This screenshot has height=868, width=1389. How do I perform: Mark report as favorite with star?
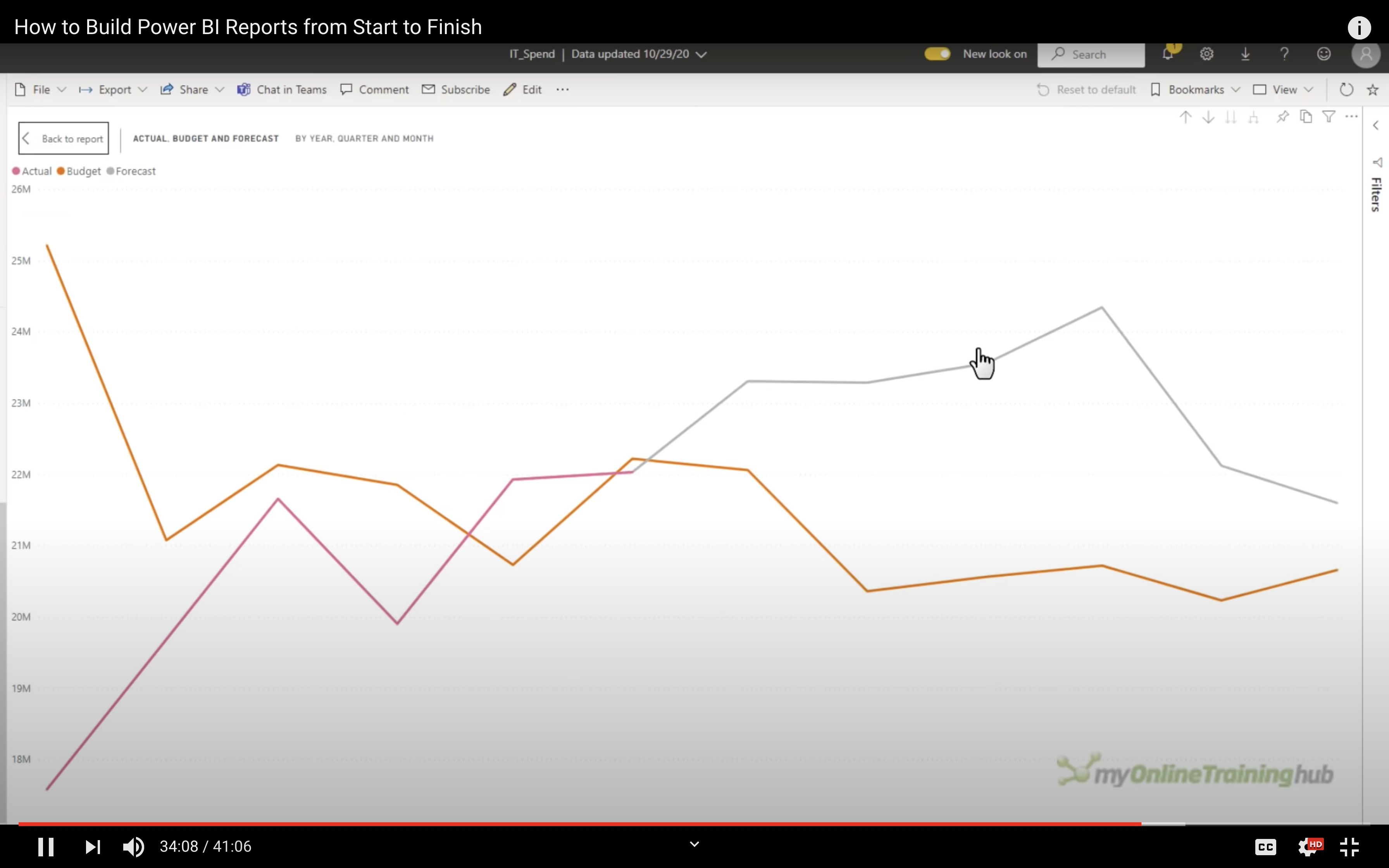[1372, 90]
